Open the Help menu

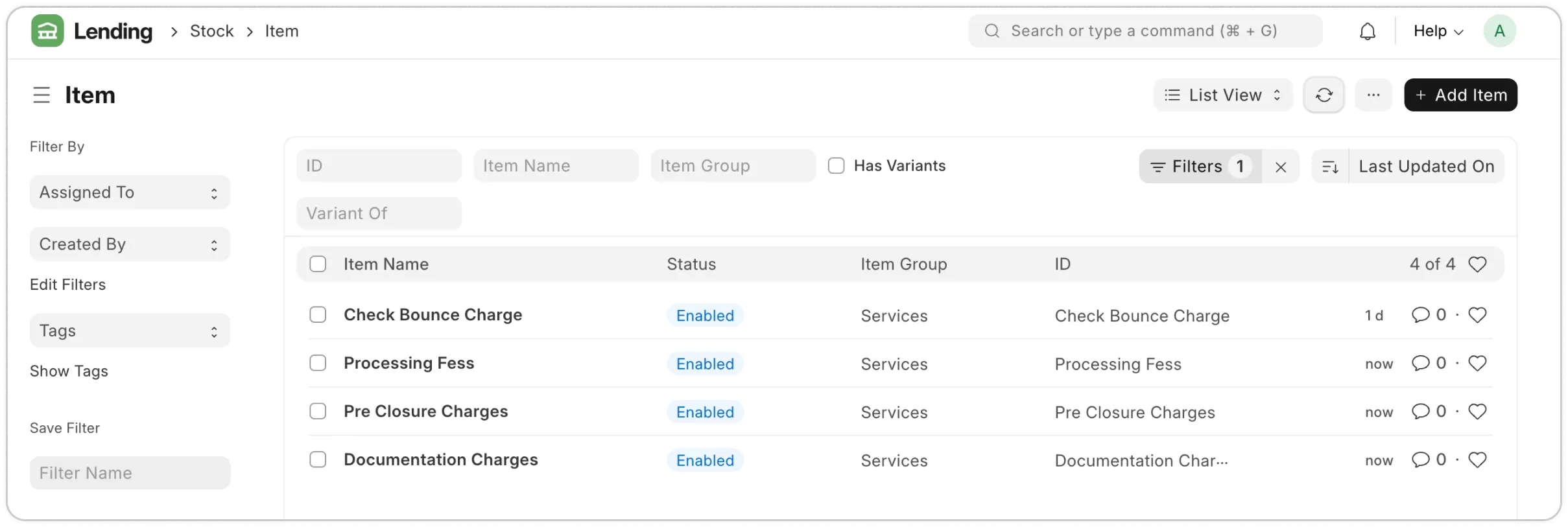tap(1438, 31)
